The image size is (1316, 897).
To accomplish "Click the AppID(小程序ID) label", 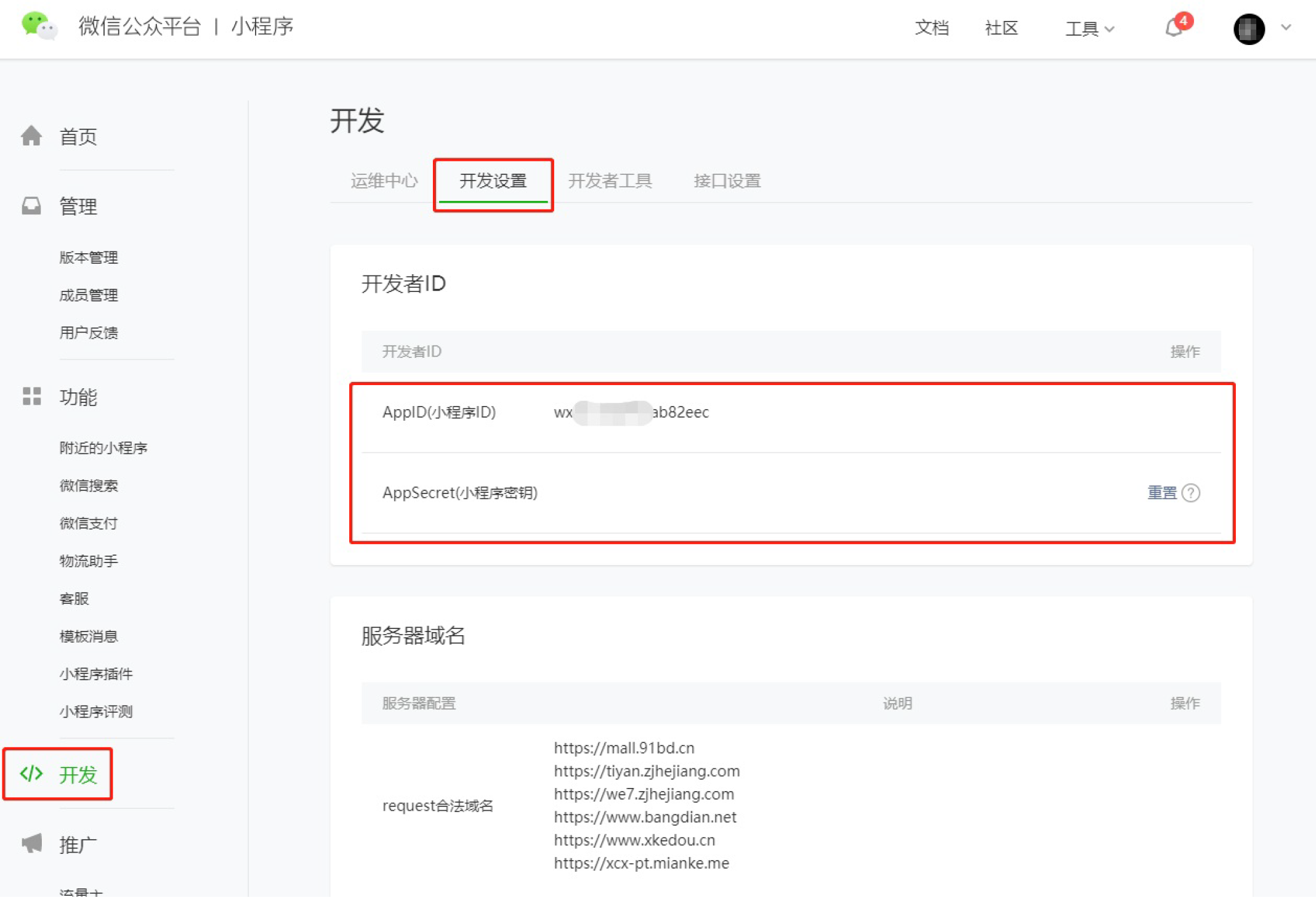I will [x=439, y=412].
